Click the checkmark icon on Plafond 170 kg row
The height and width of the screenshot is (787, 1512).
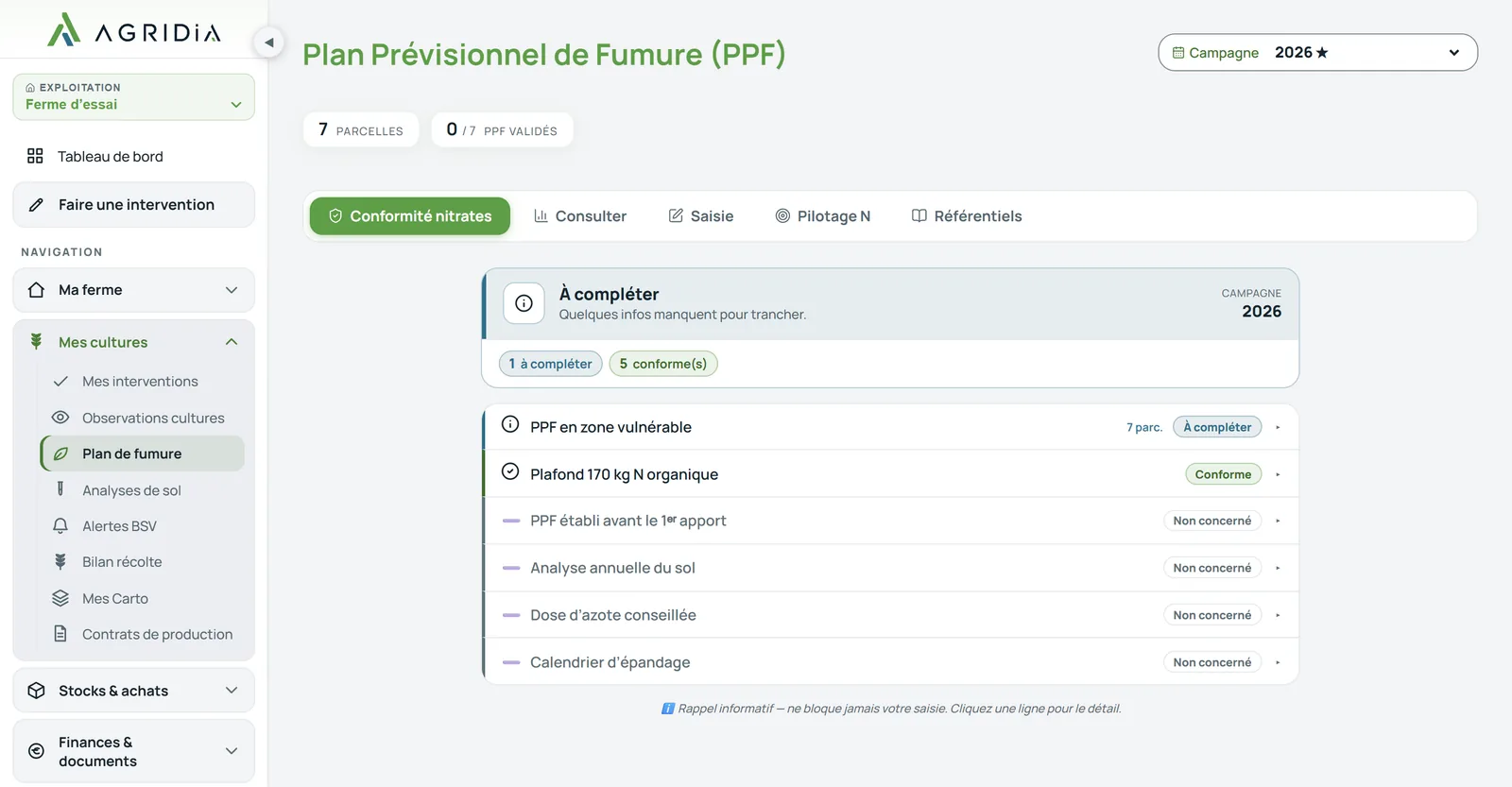pos(510,471)
